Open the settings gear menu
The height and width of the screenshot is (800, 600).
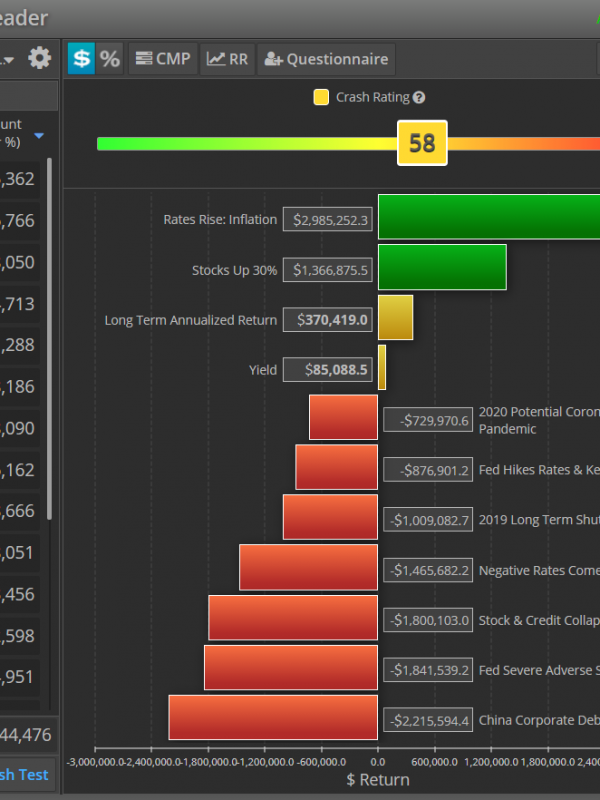click(x=39, y=59)
